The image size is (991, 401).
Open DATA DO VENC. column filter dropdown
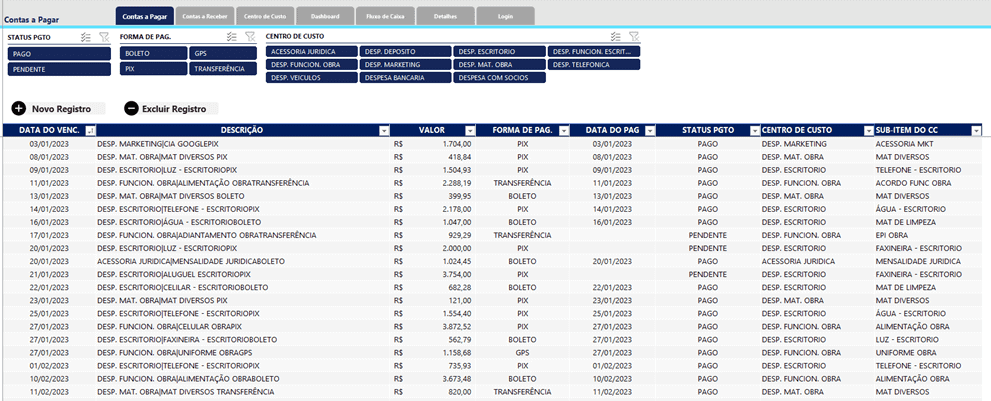tap(90, 130)
